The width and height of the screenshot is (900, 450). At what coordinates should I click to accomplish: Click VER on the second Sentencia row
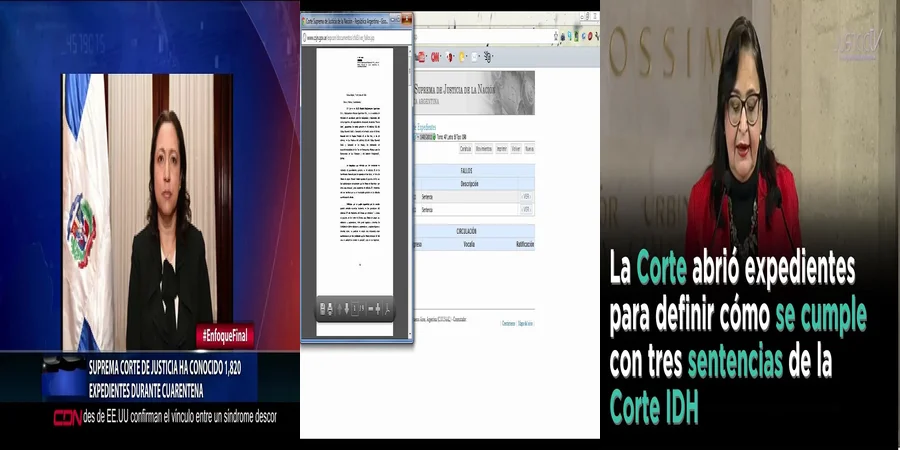pos(525,210)
